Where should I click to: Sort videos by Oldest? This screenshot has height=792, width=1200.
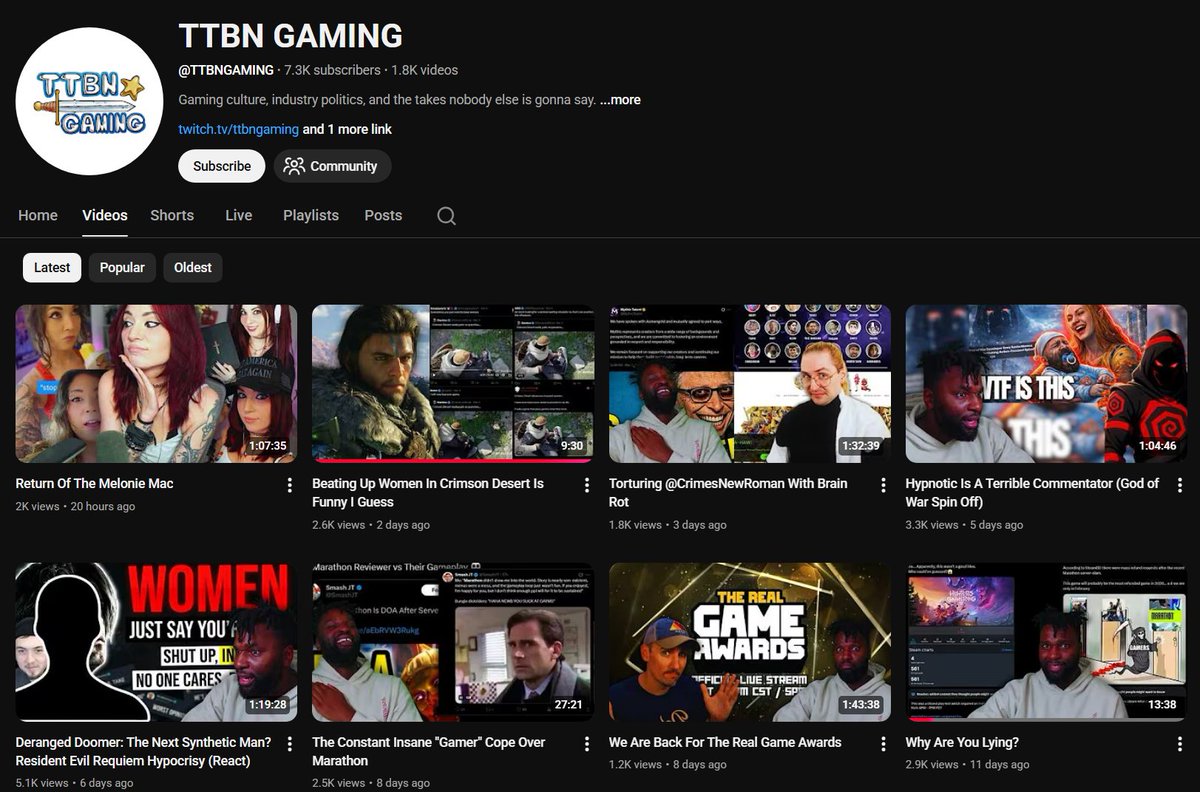click(193, 267)
